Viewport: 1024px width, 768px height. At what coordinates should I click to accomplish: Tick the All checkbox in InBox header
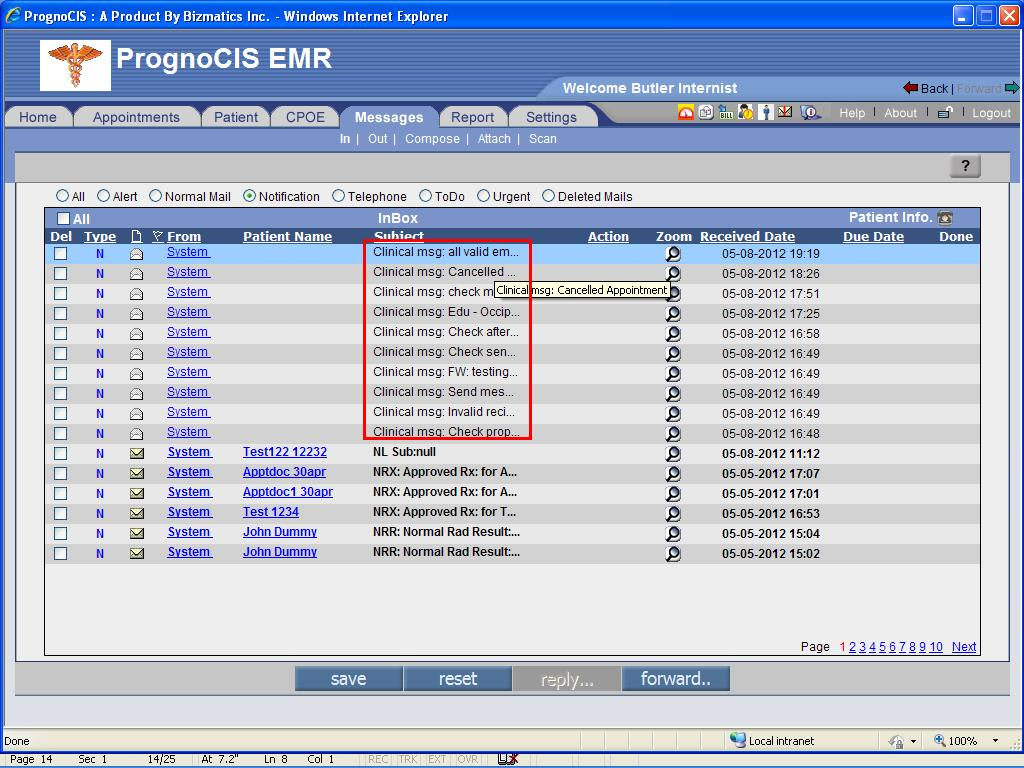[x=63, y=219]
